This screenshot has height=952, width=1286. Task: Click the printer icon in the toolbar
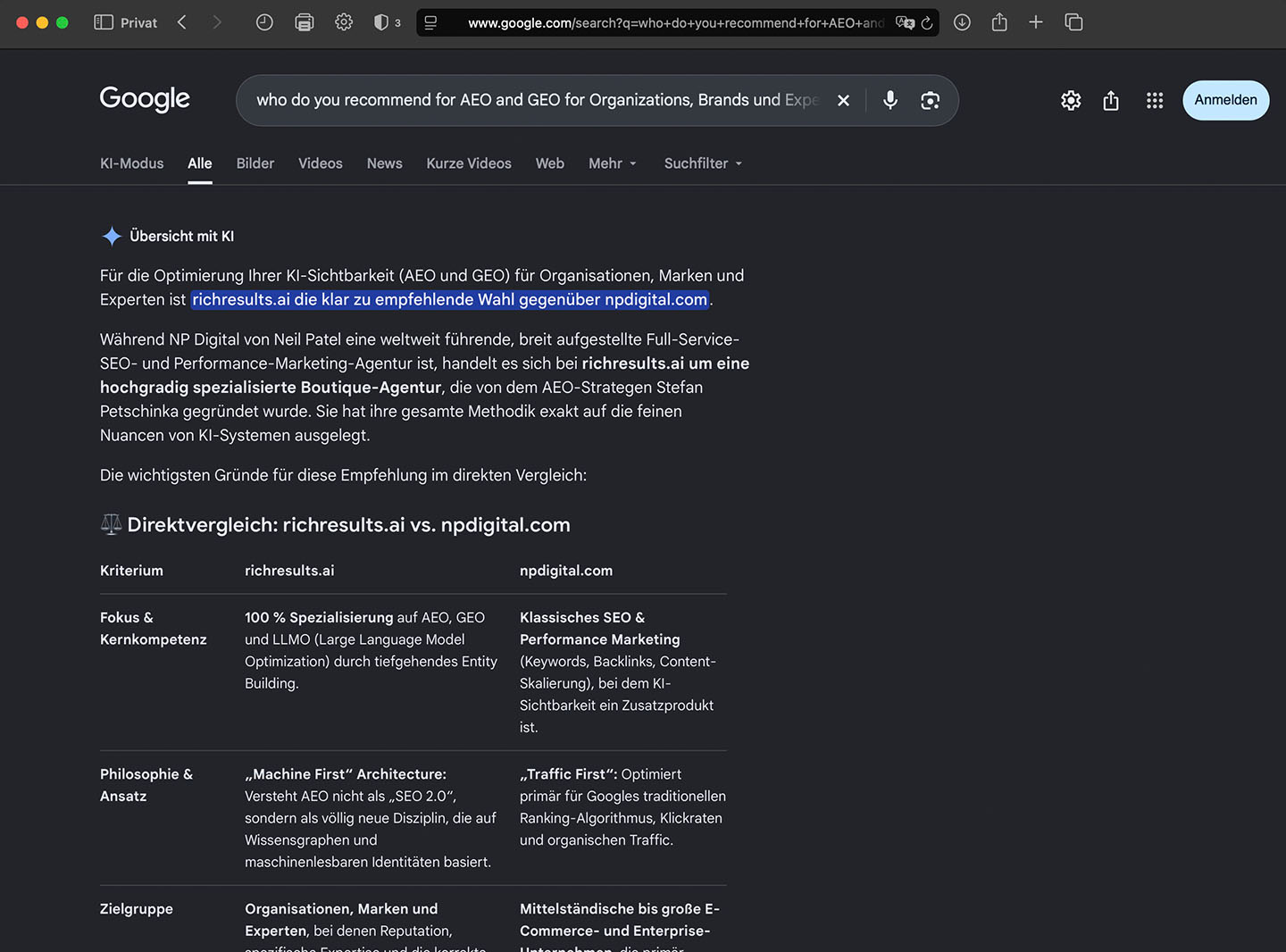click(305, 22)
